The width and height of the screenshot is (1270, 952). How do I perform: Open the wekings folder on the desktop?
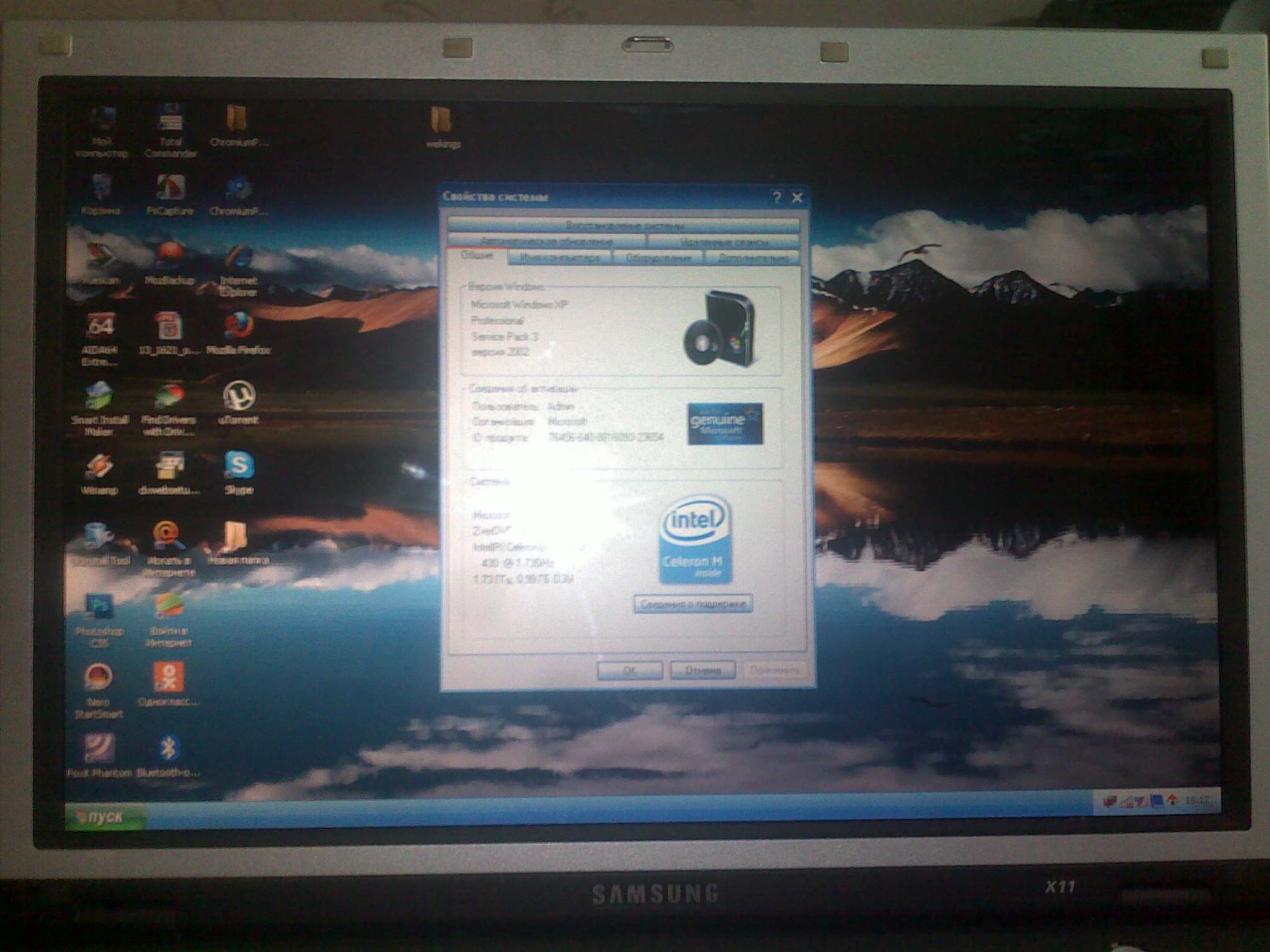tap(442, 128)
